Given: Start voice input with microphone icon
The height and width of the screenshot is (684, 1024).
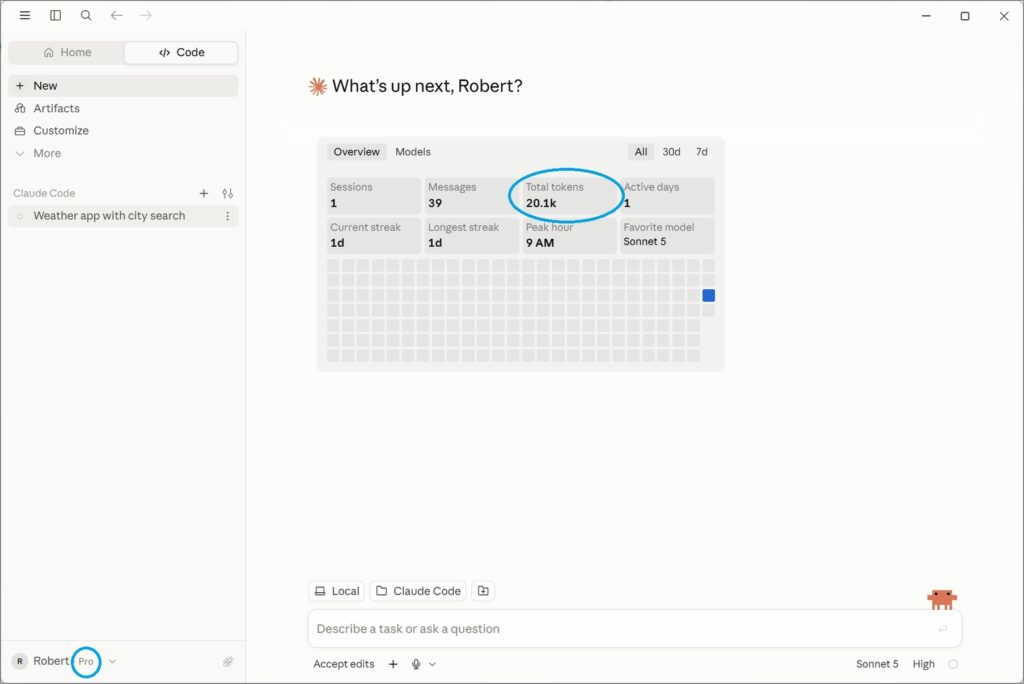Looking at the screenshot, I should tap(416, 664).
